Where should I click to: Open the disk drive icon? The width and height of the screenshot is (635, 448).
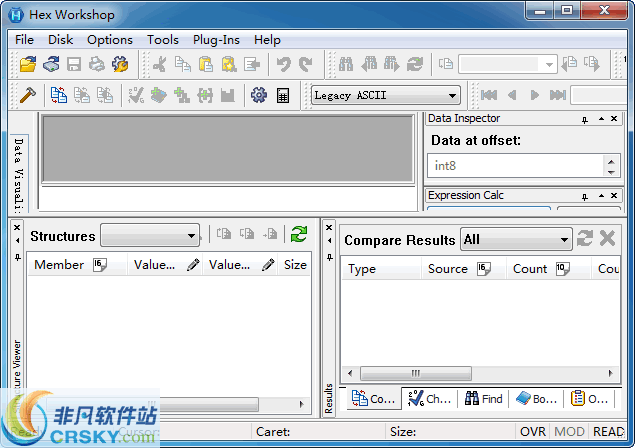click(51, 64)
